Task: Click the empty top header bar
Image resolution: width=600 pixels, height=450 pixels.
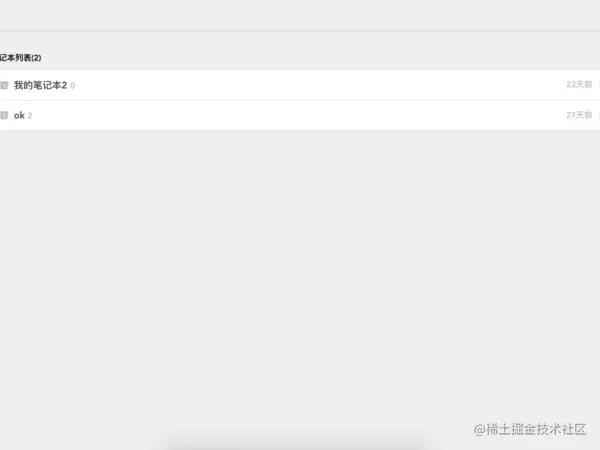Action: coord(300,15)
